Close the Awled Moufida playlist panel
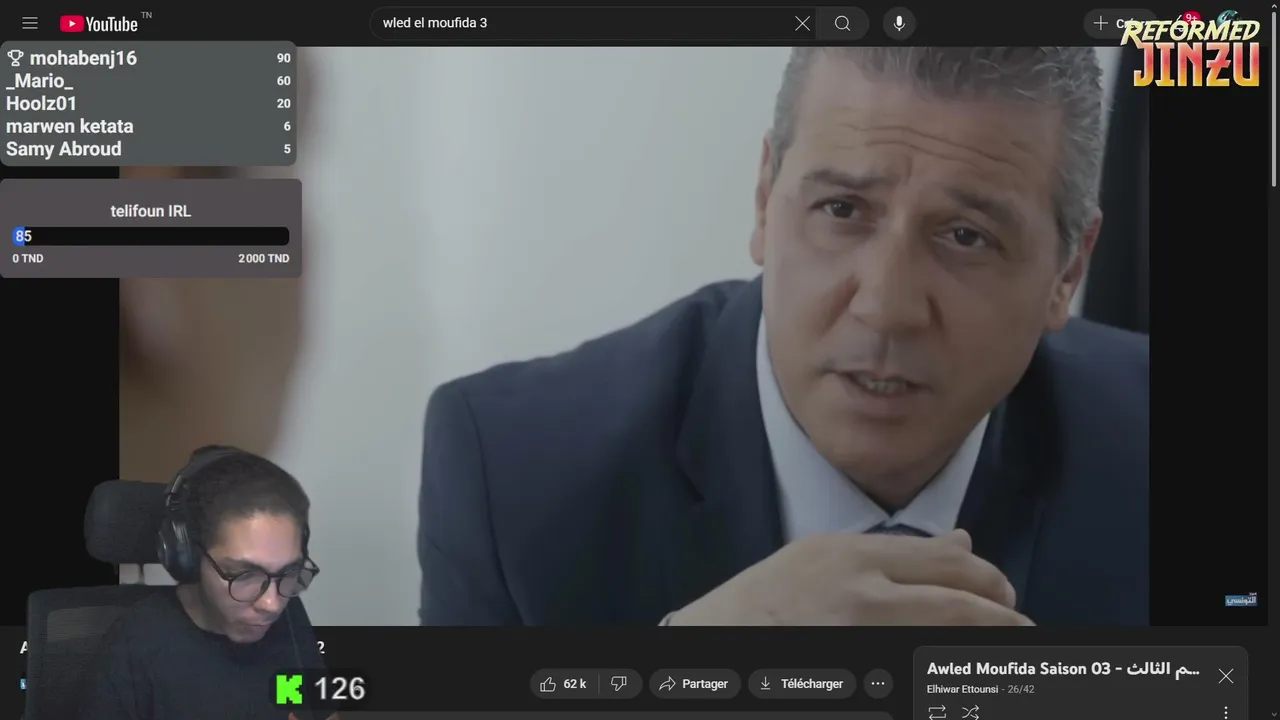Screen dimensions: 1280x720 1226,676
